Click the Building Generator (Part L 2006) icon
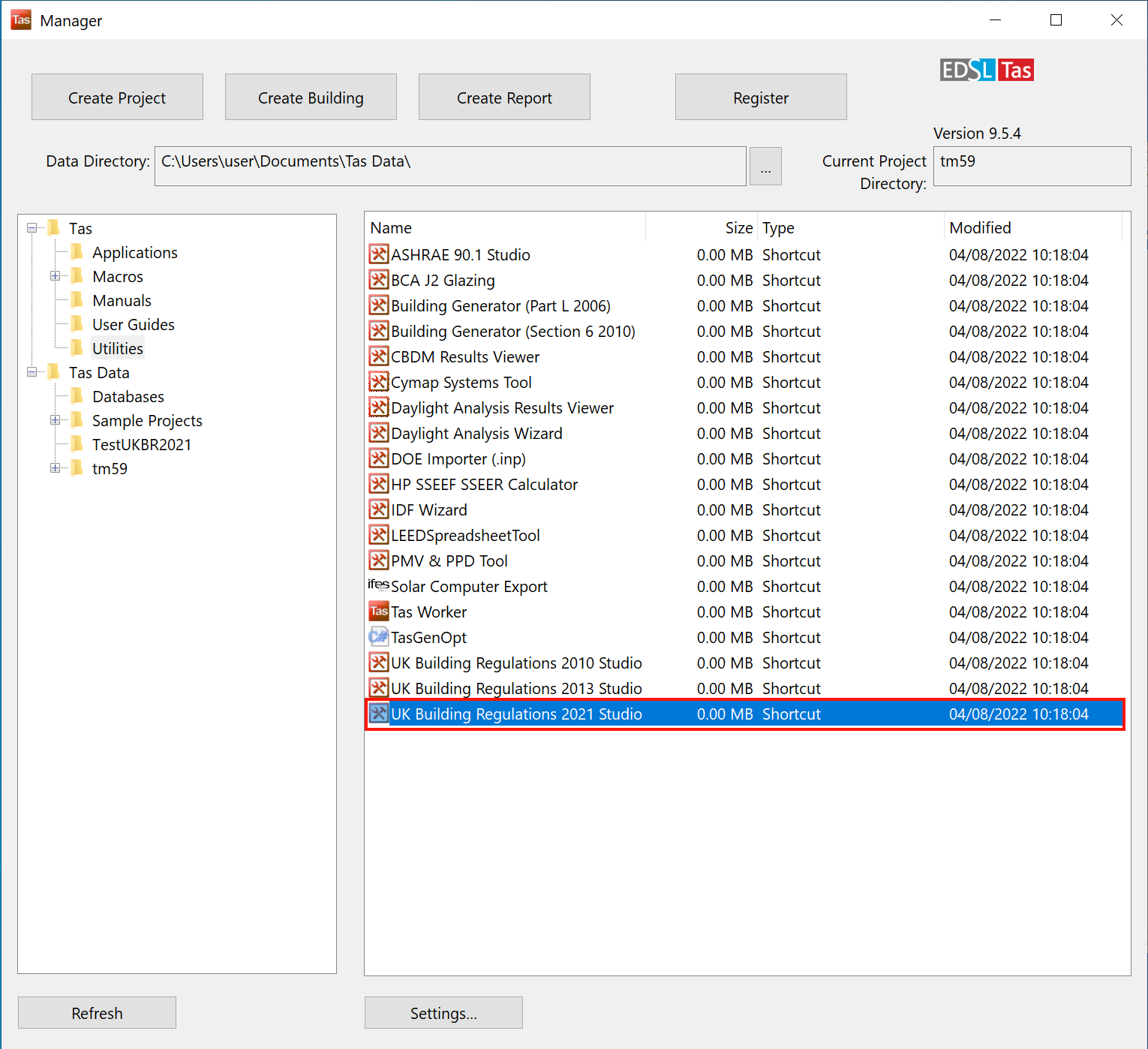This screenshot has width=1148, height=1049. tap(379, 305)
